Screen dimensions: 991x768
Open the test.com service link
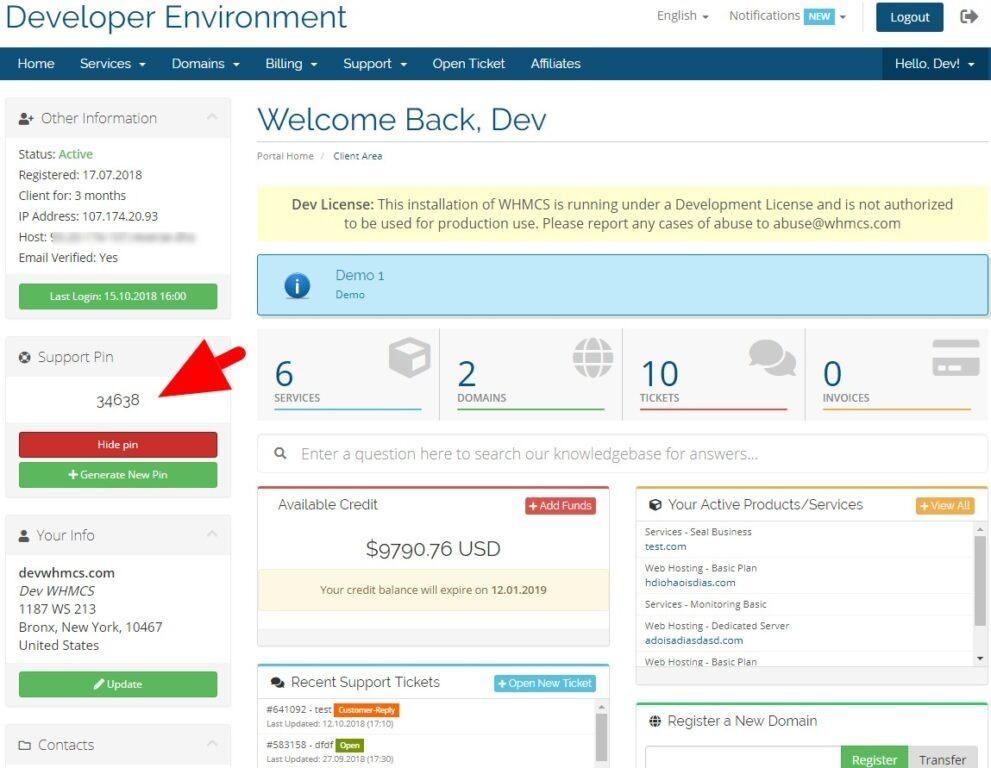[x=665, y=547]
